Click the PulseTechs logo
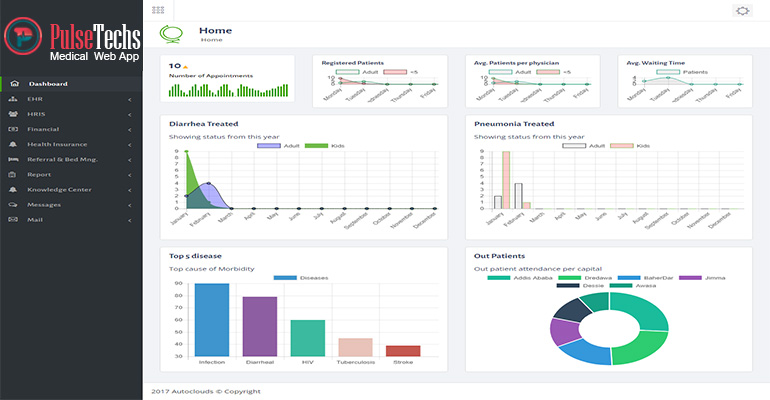This screenshot has height=400, width=770. pos(71,39)
